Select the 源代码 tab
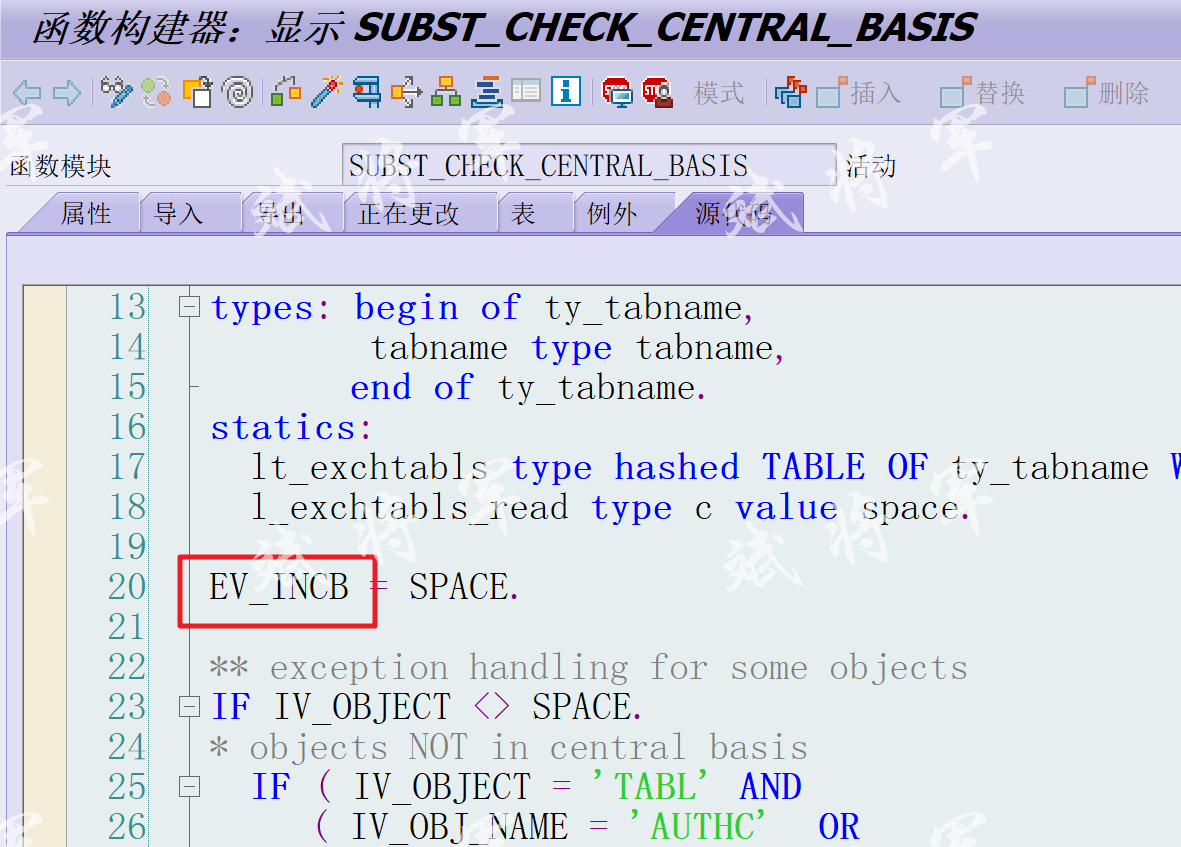Viewport: 1181px width, 847px height. click(734, 214)
